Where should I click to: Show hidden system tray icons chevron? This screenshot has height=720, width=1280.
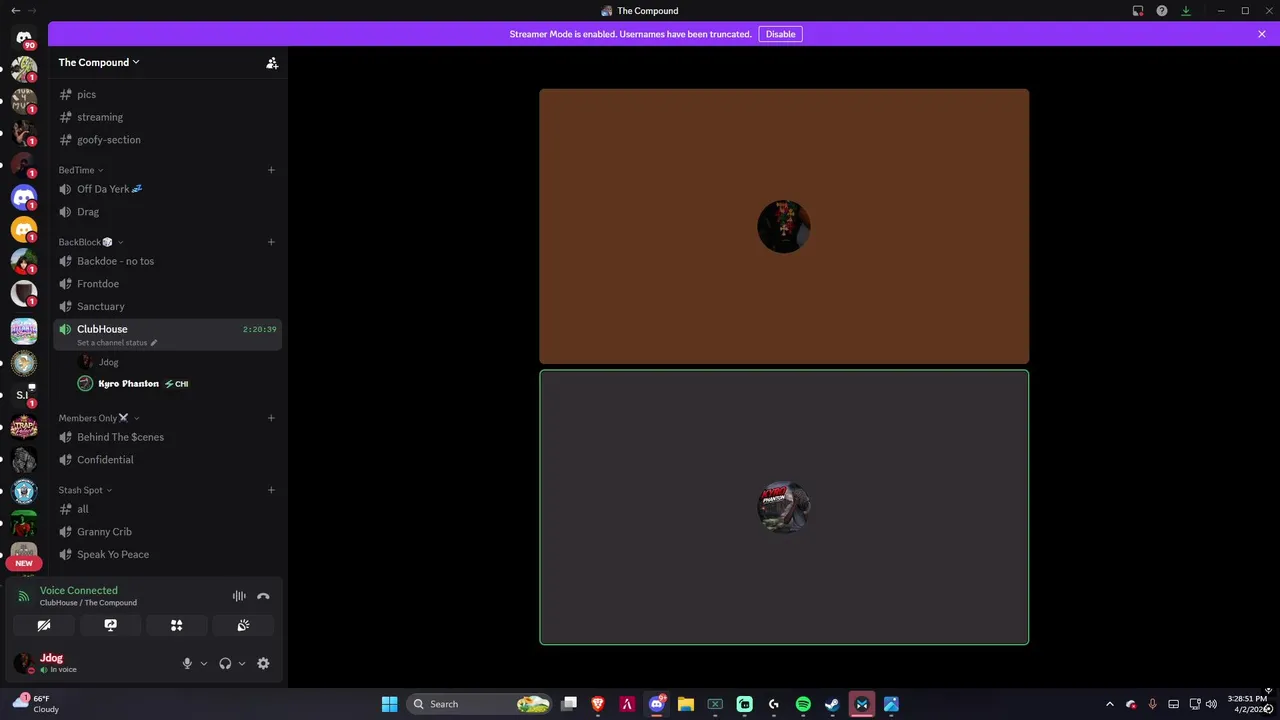[x=1109, y=704]
